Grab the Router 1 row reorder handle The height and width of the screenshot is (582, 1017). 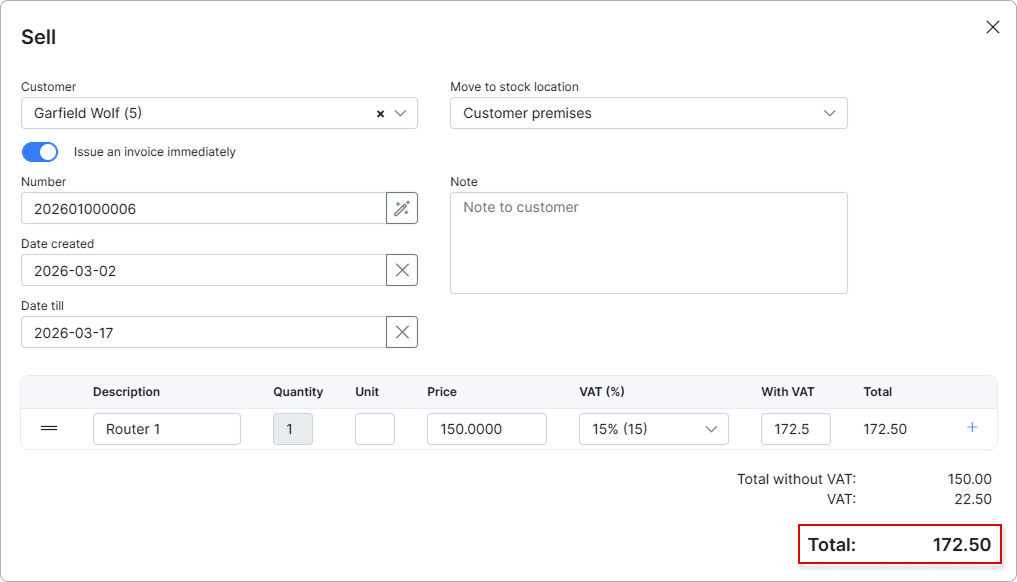coord(49,428)
